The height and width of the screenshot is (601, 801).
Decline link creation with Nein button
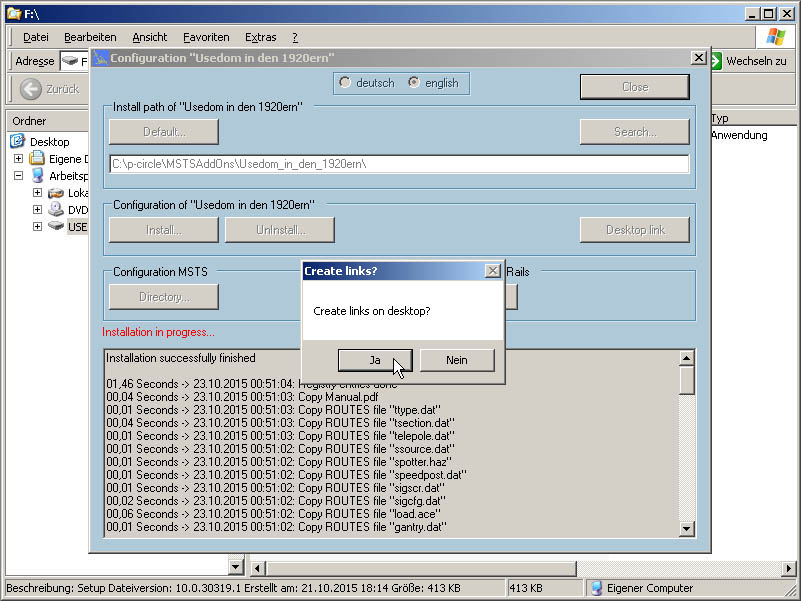click(456, 360)
